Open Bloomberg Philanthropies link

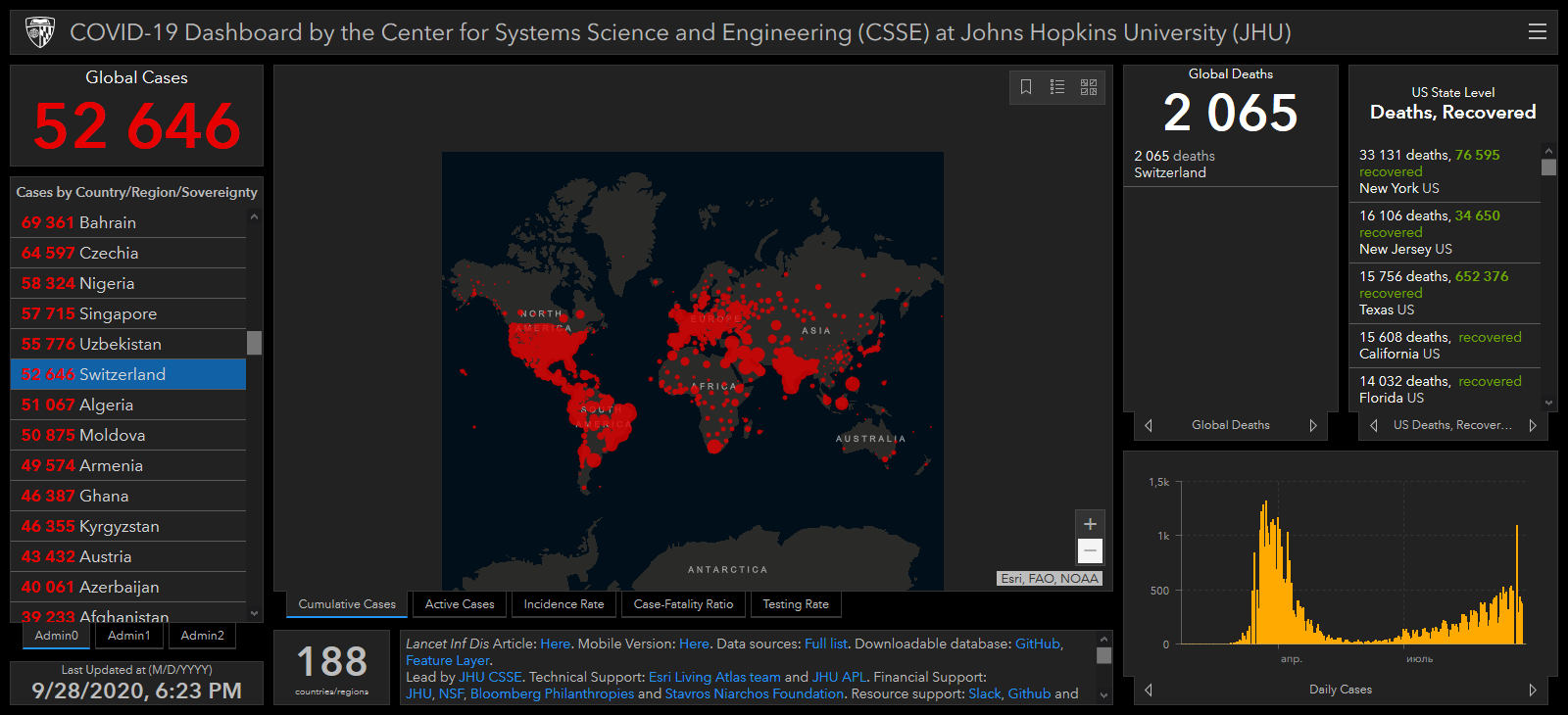click(552, 693)
